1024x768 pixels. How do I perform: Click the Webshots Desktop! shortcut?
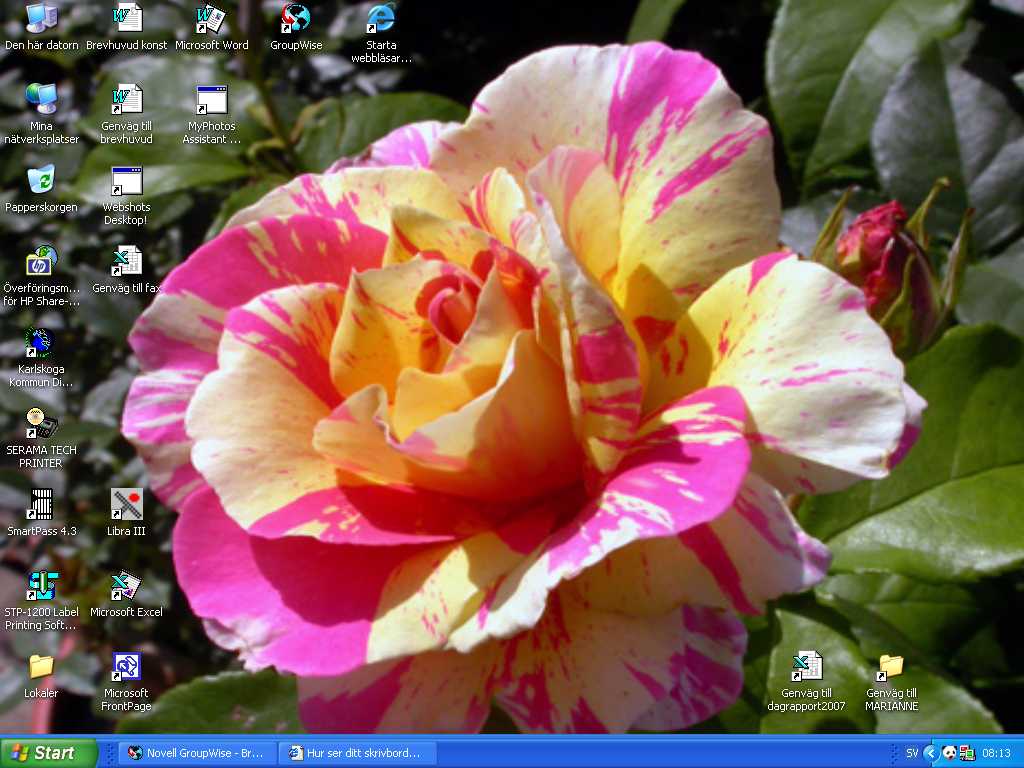(126, 181)
